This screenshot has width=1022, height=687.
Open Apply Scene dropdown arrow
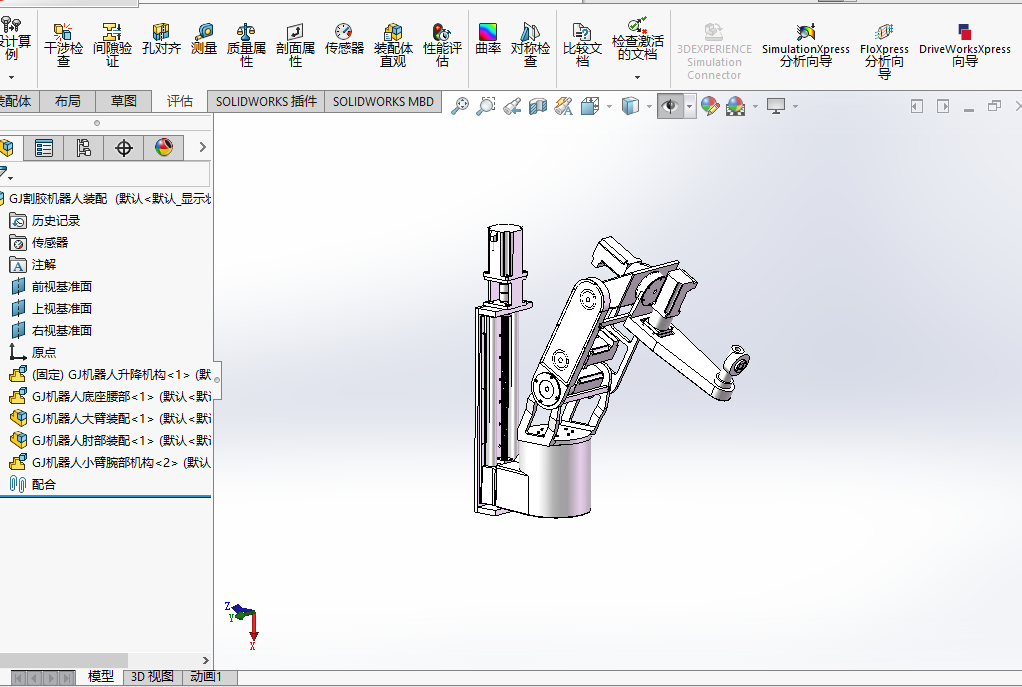(755, 106)
